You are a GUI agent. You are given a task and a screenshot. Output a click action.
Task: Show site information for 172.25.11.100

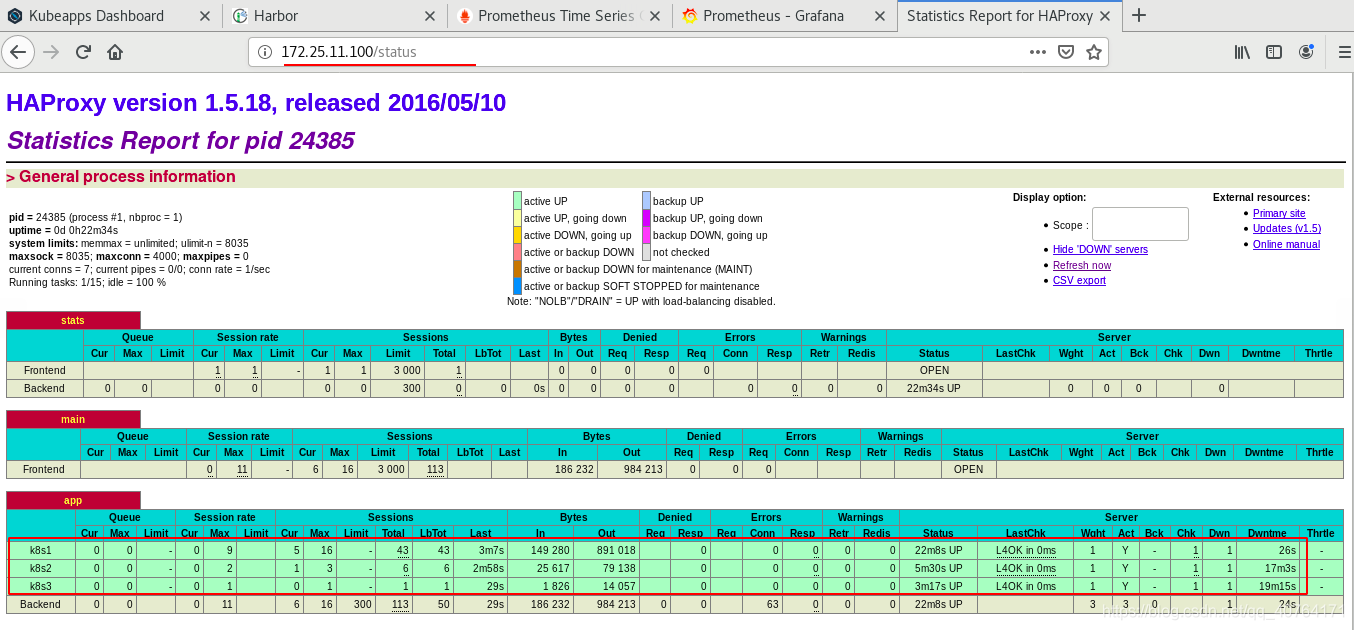click(264, 52)
